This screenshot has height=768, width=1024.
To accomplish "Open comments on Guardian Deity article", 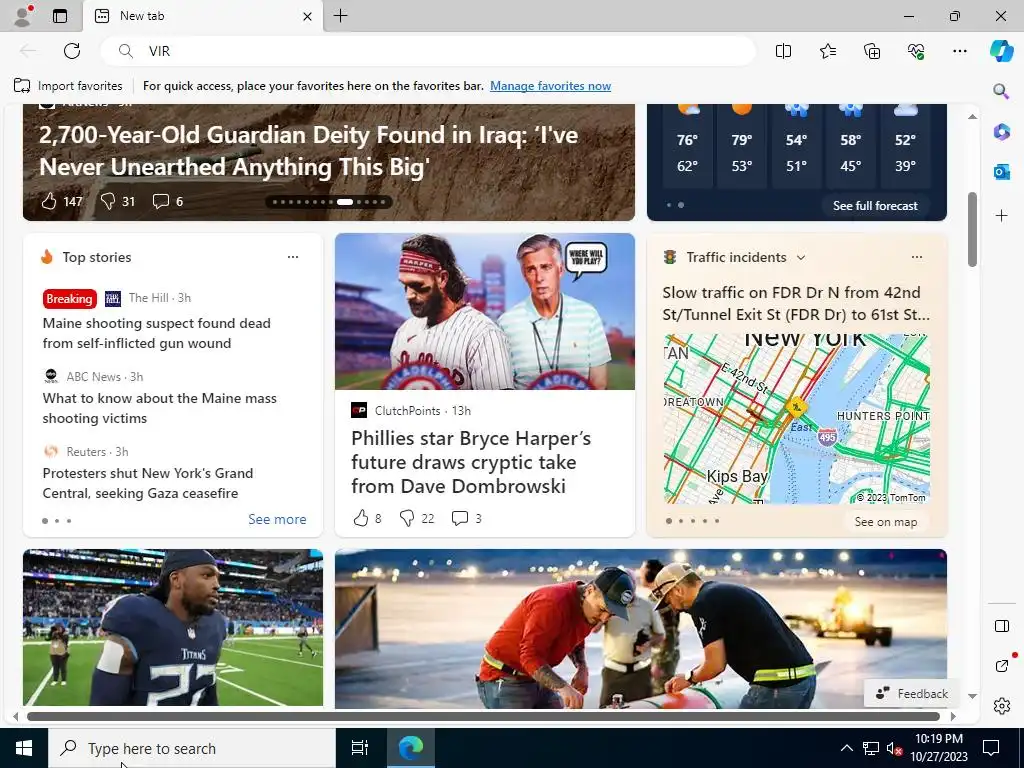I will point(167,201).
